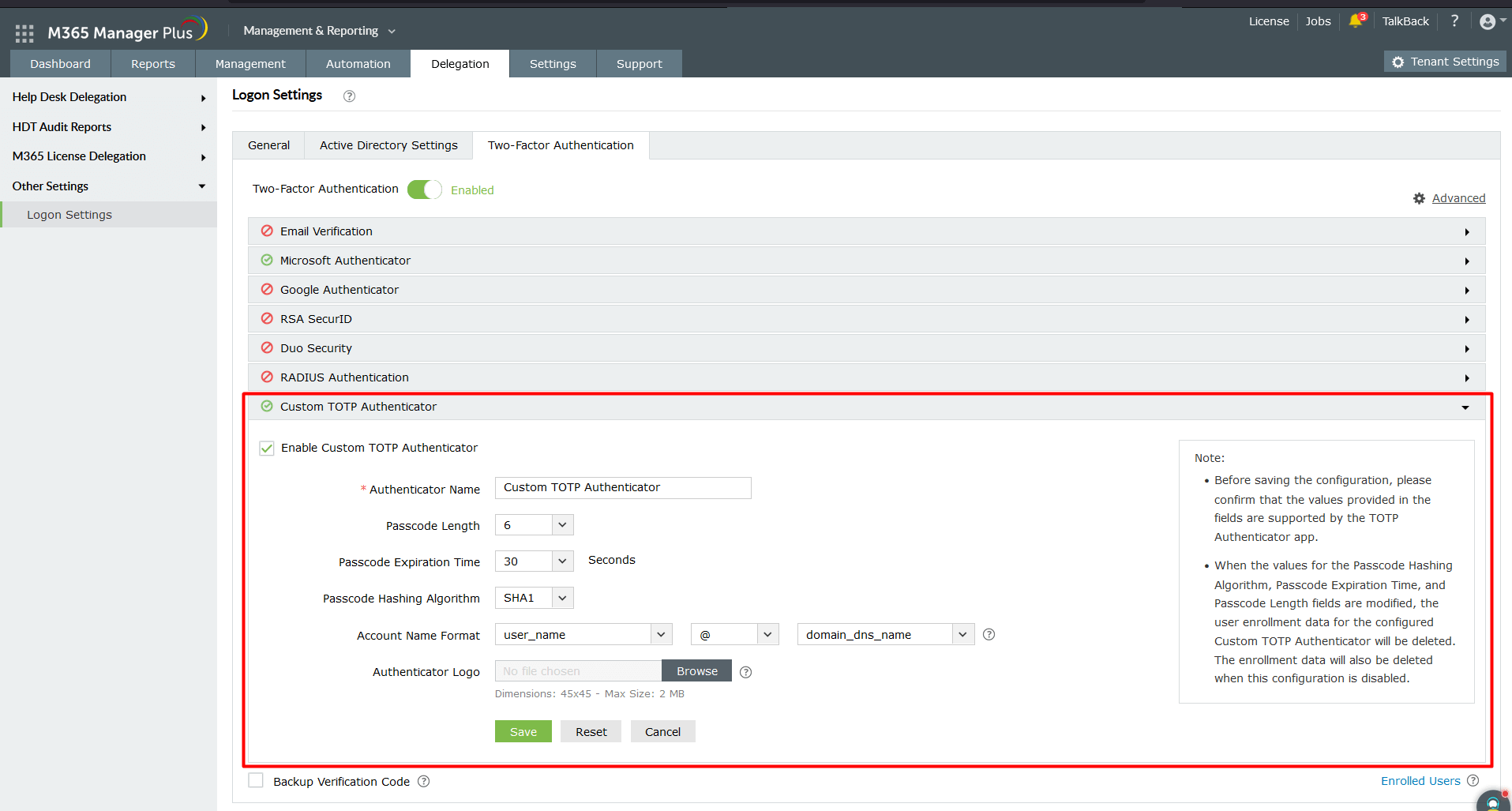Open the header help question mark icon
The image size is (1512, 811).
1454,21
